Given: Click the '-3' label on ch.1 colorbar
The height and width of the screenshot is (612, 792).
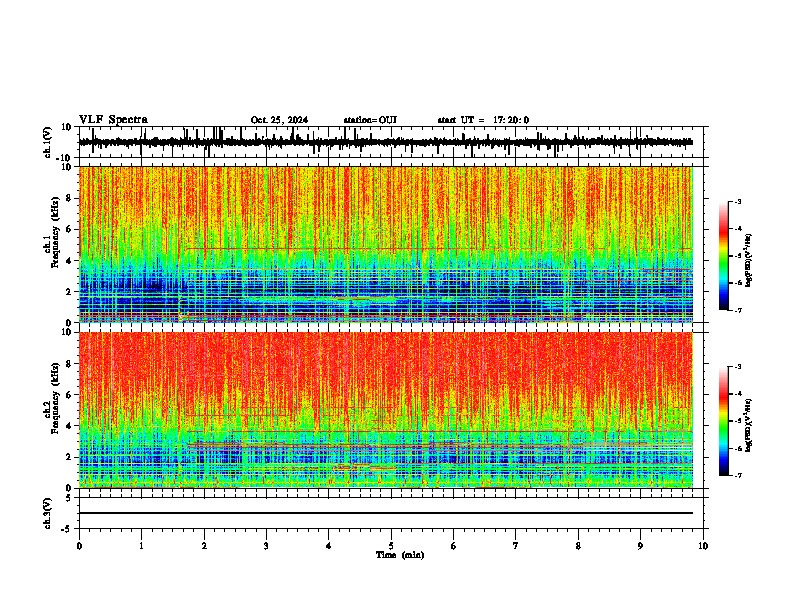Looking at the screenshot, I should [737, 201].
